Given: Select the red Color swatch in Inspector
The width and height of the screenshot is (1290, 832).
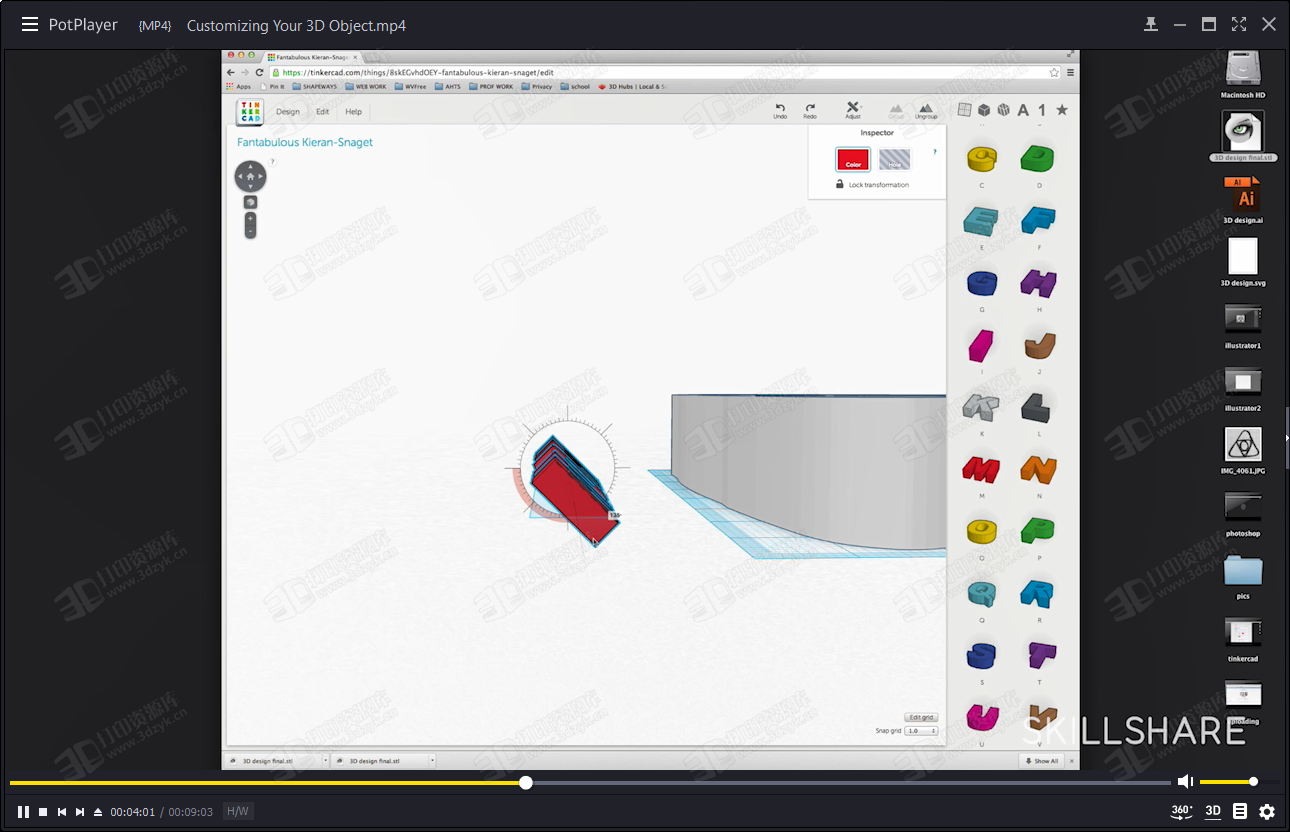Looking at the screenshot, I should point(853,159).
